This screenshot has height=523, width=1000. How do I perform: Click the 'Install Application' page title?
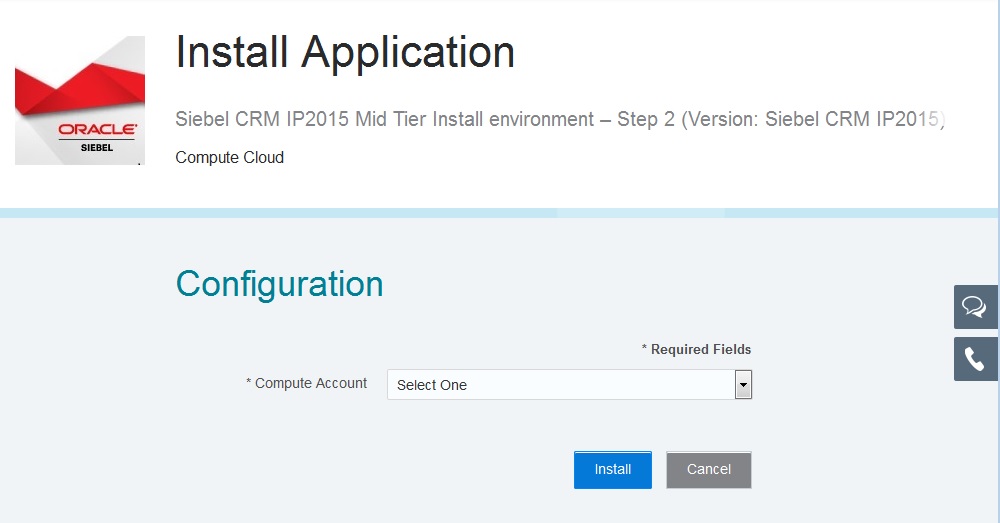(x=345, y=52)
